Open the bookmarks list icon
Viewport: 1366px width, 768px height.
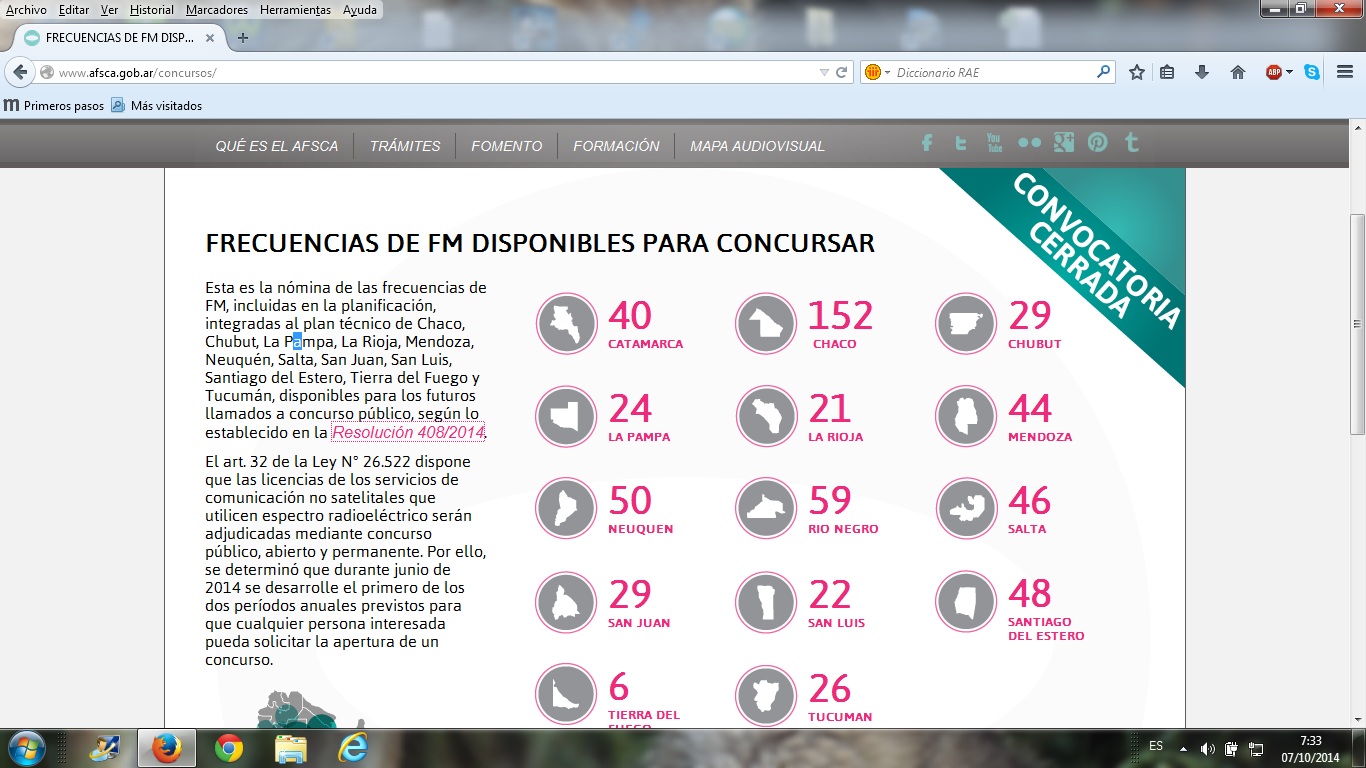point(1167,72)
